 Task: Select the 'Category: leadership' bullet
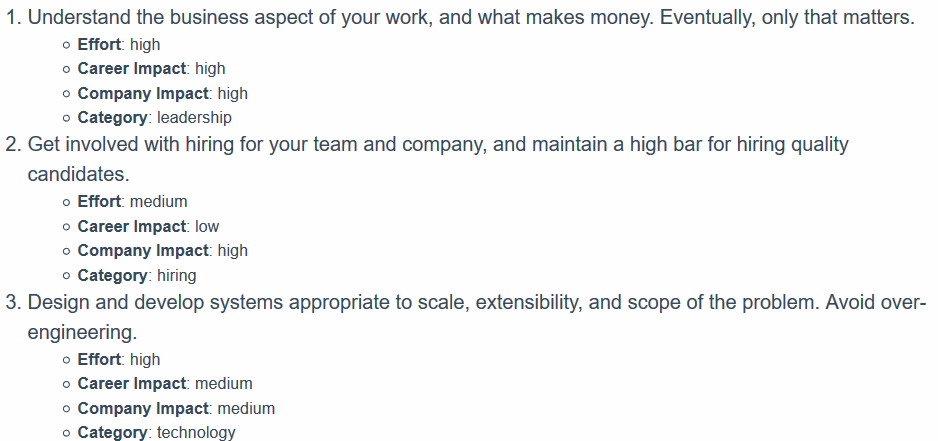(x=154, y=118)
